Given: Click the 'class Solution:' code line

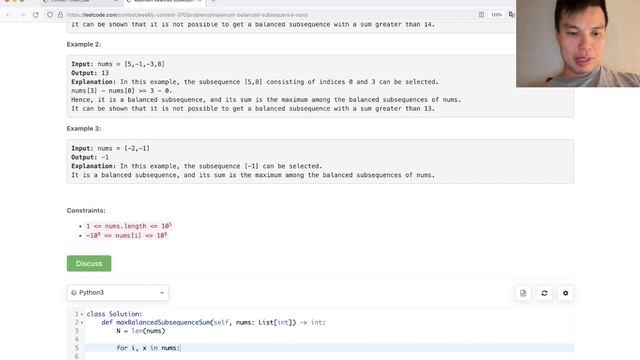Looking at the screenshot, I should pos(114,314).
